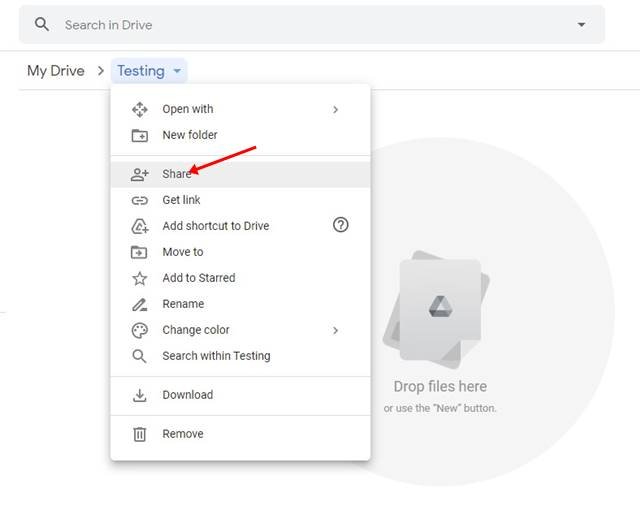Click the Drive logo drop zone graphic
640x514 pixels.
437,309
